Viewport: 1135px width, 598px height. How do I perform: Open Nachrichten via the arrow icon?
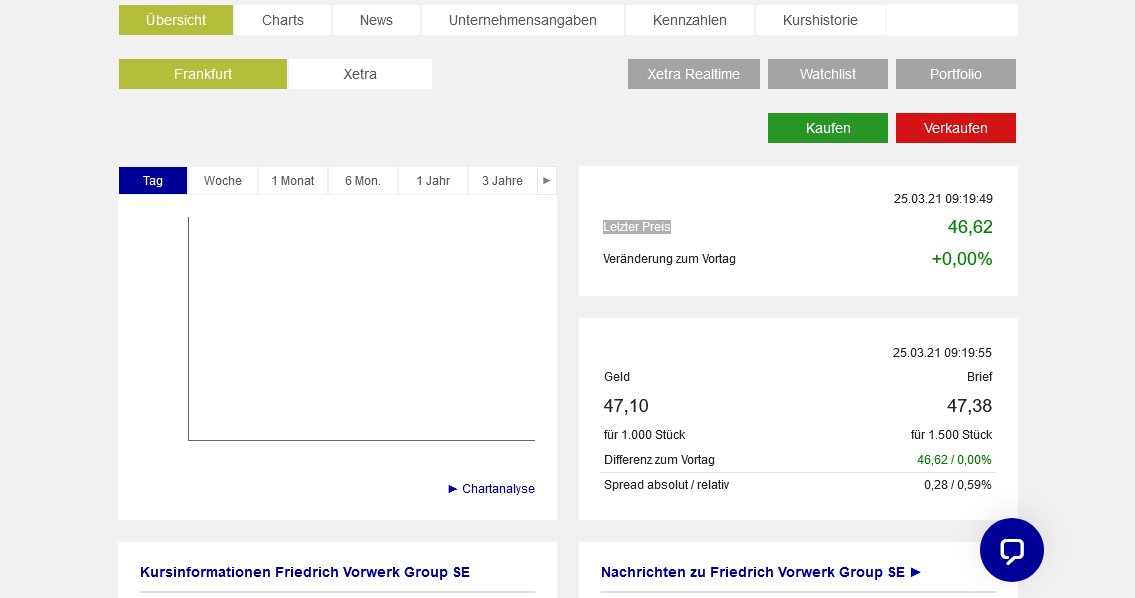[x=916, y=572]
